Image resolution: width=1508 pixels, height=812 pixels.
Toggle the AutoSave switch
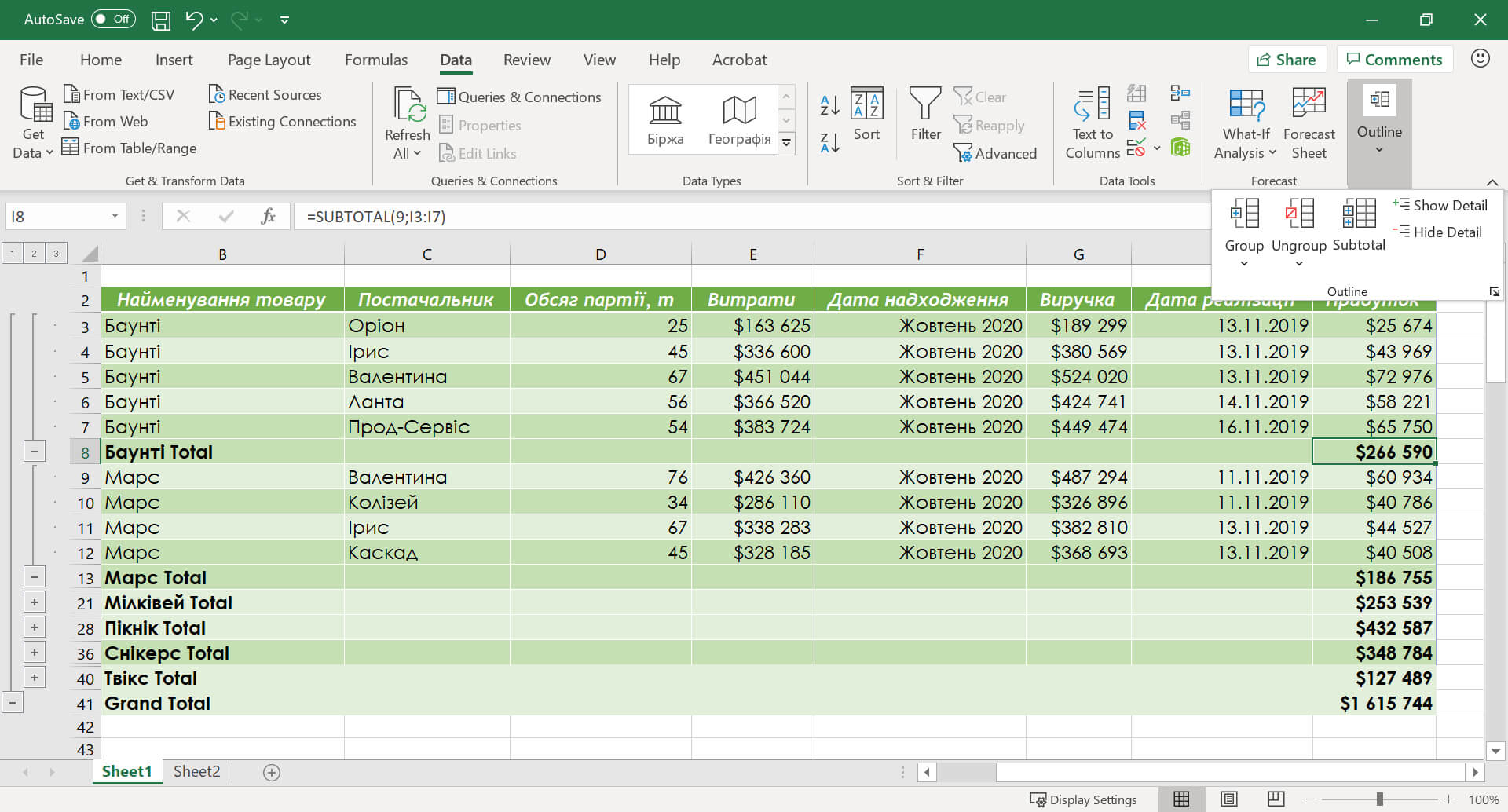pyautogui.click(x=113, y=20)
